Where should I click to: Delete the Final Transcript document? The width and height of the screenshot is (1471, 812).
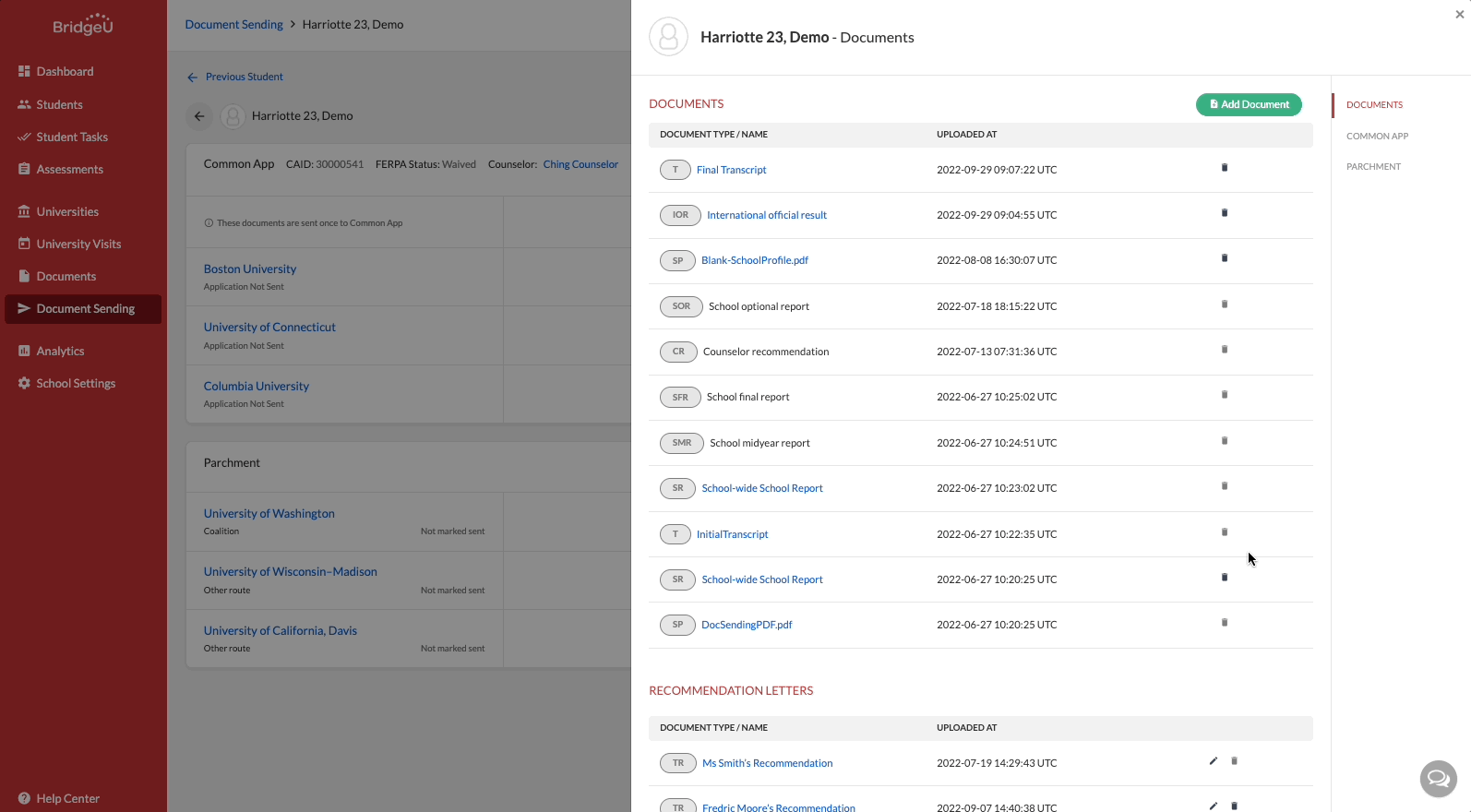point(1225,168)
